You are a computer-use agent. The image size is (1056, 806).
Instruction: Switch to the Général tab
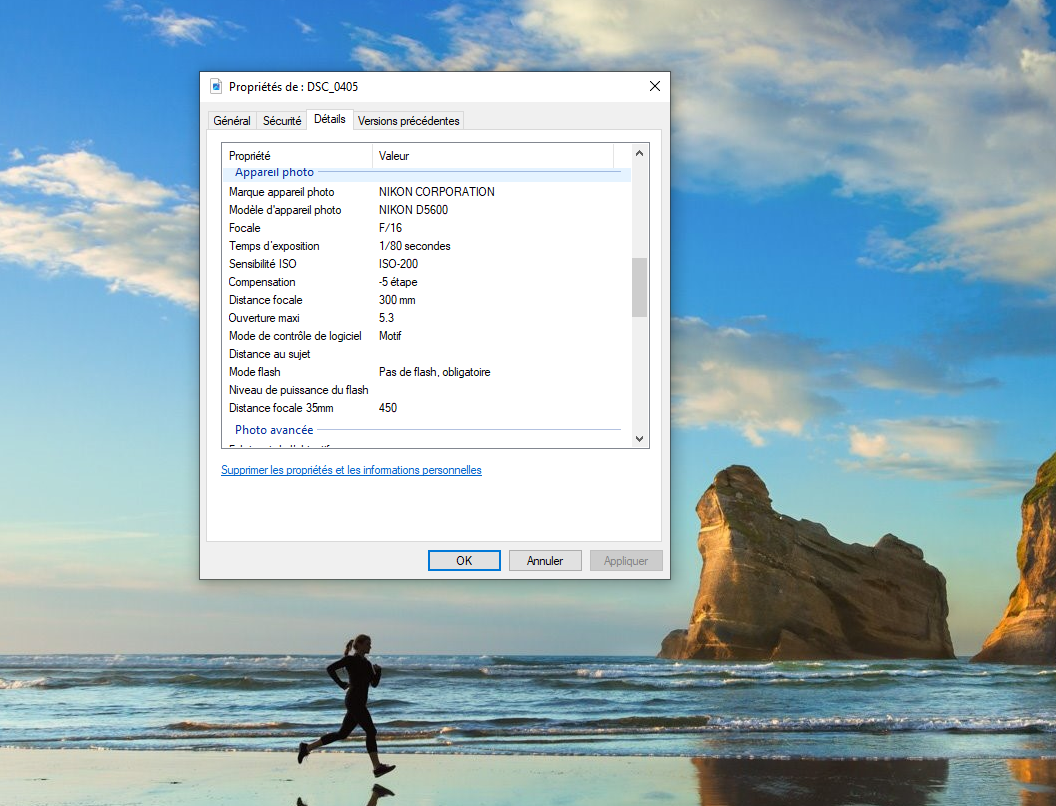click(x=232, y=121)
